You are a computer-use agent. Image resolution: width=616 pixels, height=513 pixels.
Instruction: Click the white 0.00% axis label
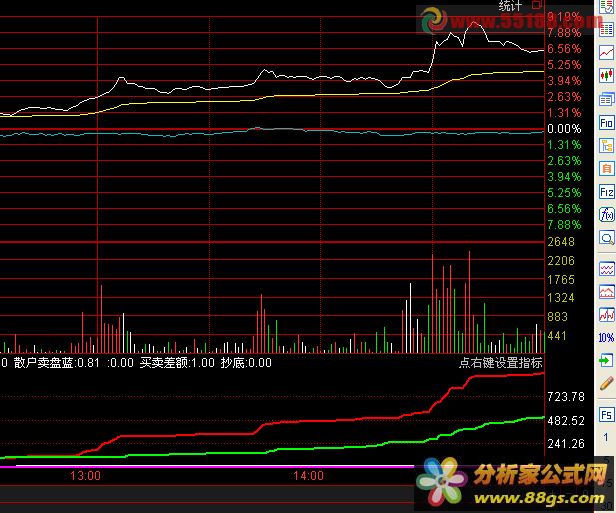(x=564, y=129)
